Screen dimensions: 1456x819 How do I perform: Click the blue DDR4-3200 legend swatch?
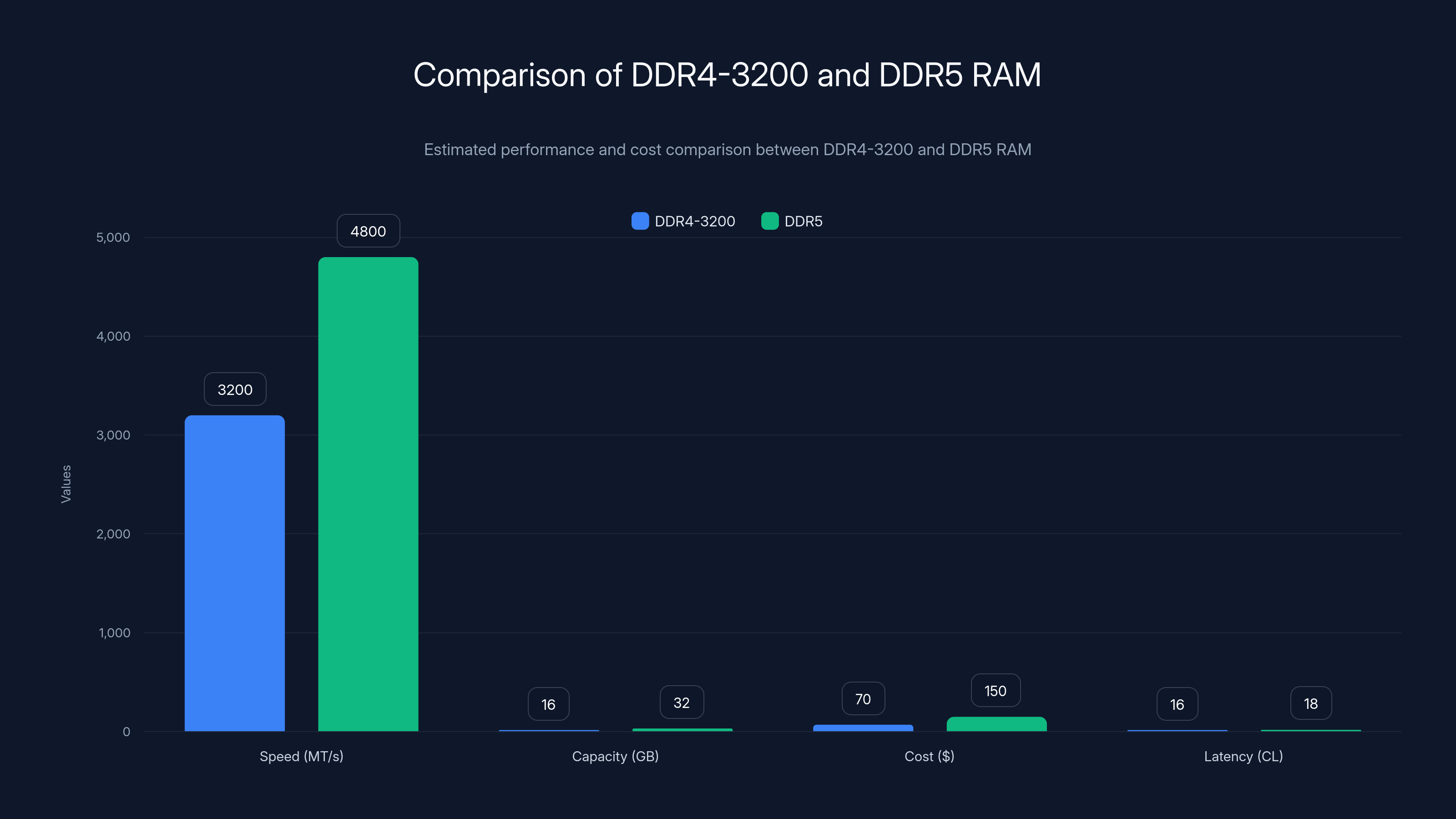pos(640,221)
